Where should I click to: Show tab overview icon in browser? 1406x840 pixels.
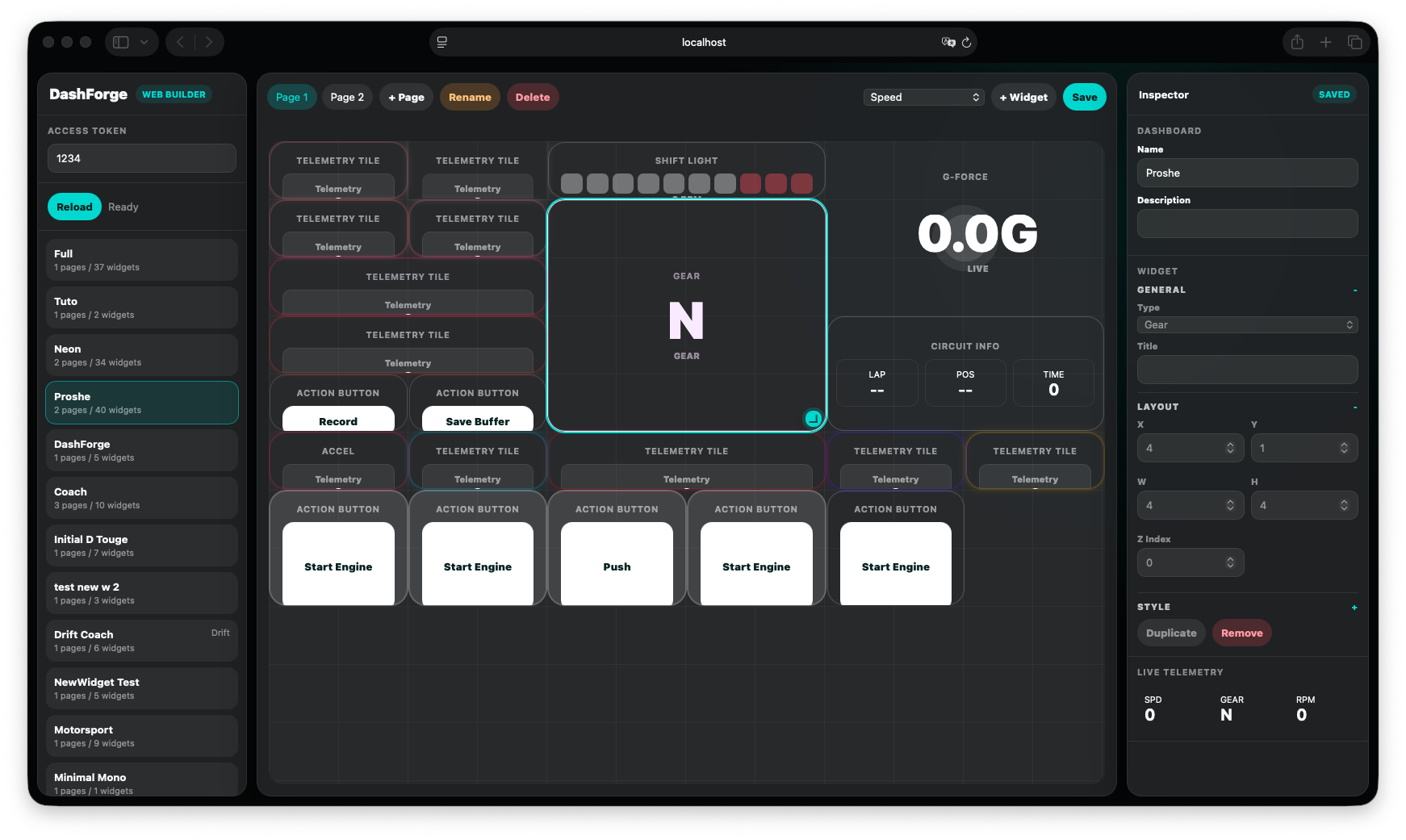[1354, 42]
